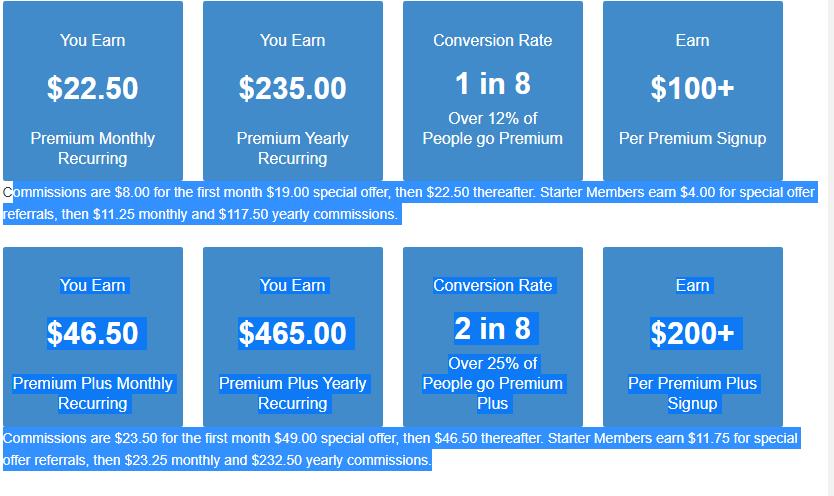This screenshot has height=496, width=834.
Task: Click the $22.50 Premium Monthly Recurring card
Action: [93, 91]
